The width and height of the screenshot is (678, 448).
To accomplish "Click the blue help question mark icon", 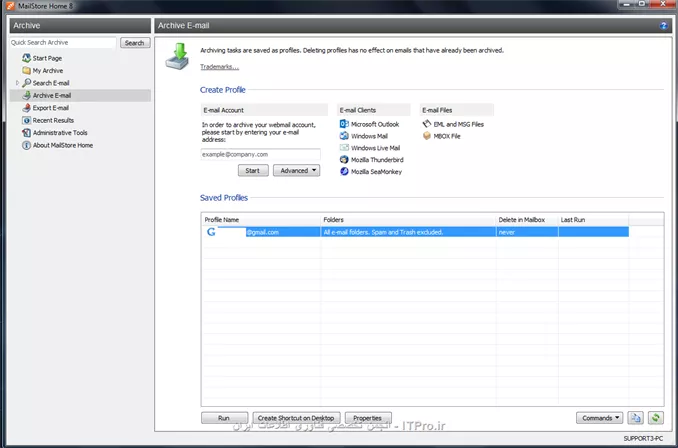I will point(663,26).
